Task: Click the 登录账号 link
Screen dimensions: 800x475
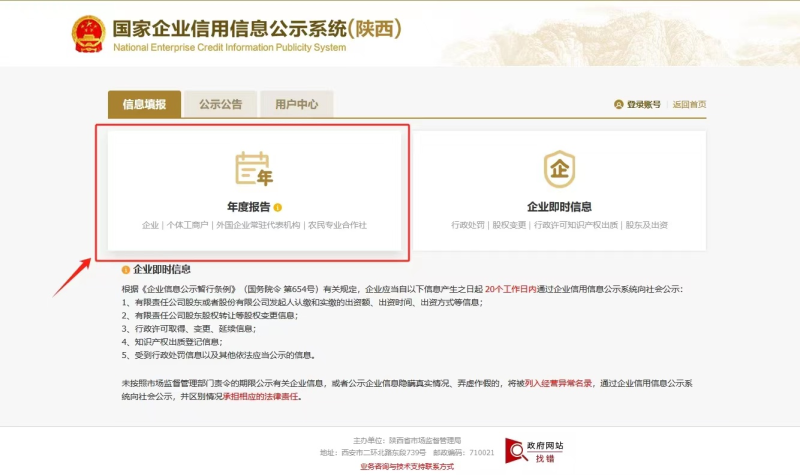Action: 643,104
